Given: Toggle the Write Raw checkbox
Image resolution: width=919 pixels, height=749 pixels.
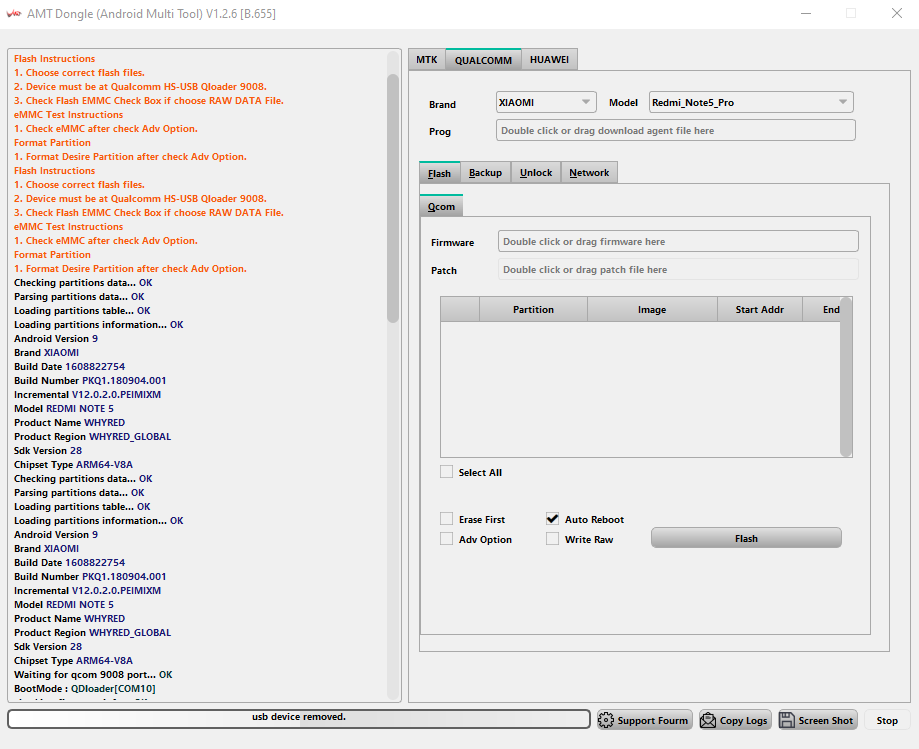Looking at the screenshot, I should [x=553, y=539].
